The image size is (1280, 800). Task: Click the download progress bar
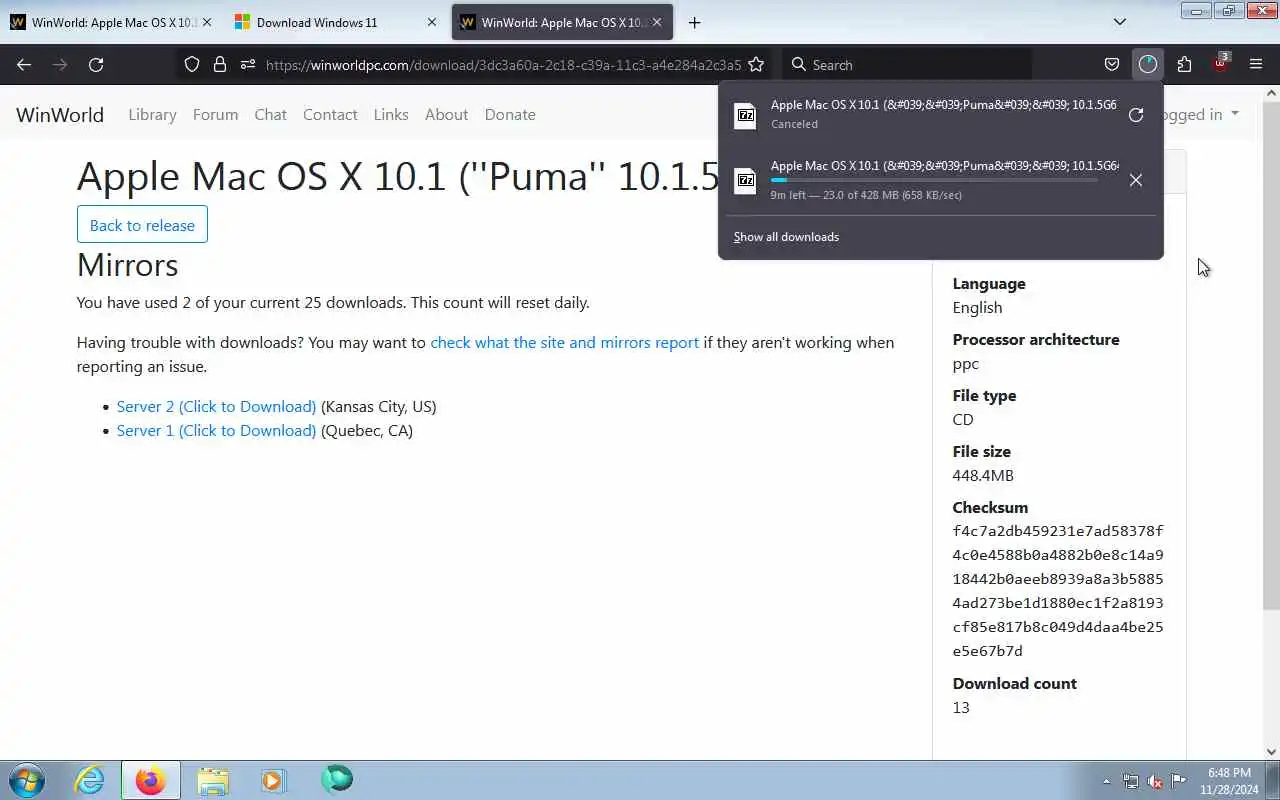(x=934, y=180)
